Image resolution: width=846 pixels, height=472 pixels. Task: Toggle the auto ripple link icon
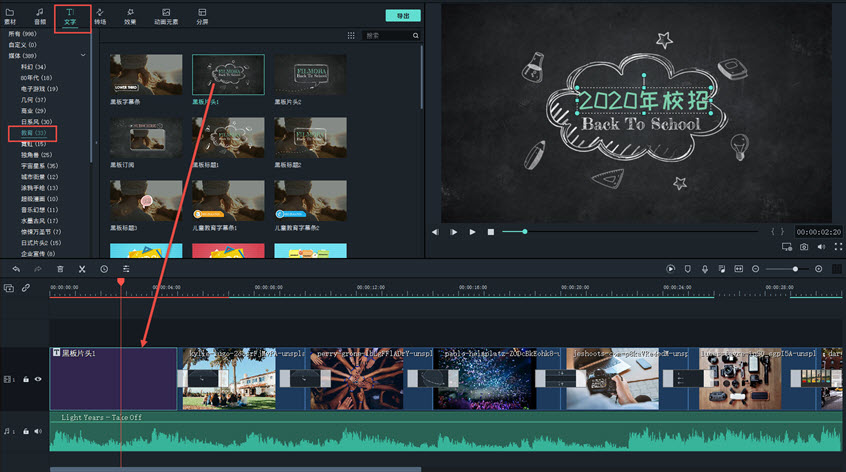(x=26, y=288)
